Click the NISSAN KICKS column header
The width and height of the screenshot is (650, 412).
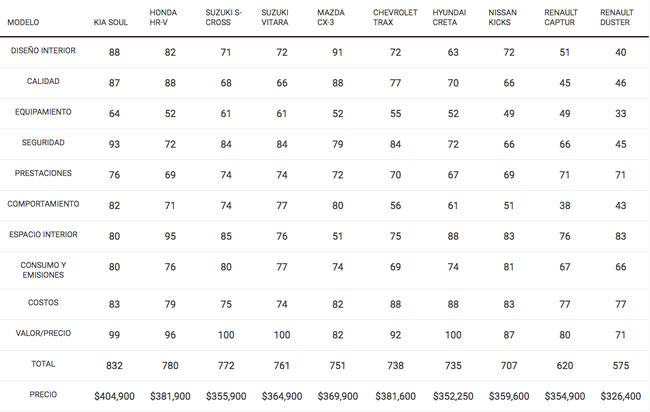502,17
